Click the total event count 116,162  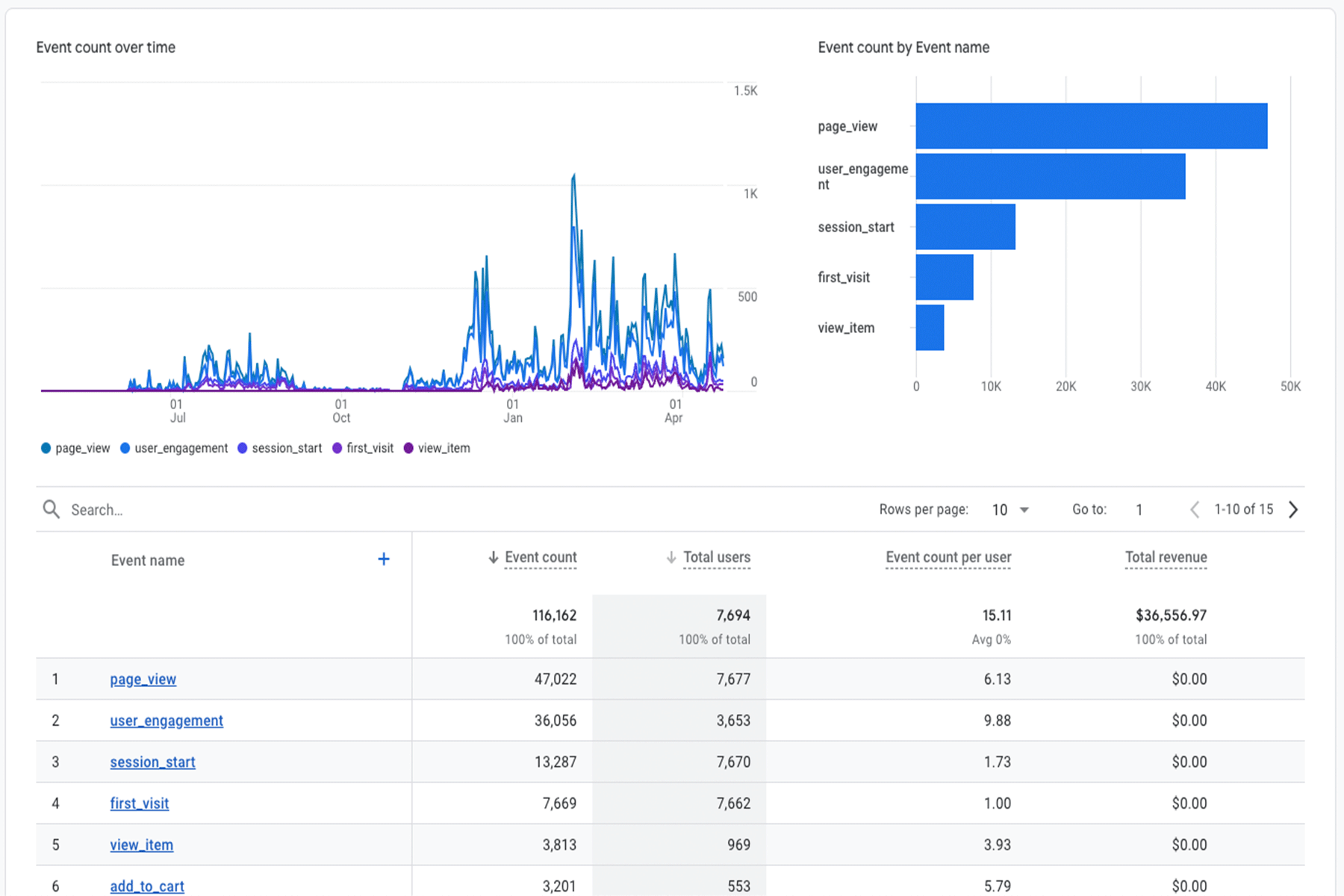[x=554, y=615]
